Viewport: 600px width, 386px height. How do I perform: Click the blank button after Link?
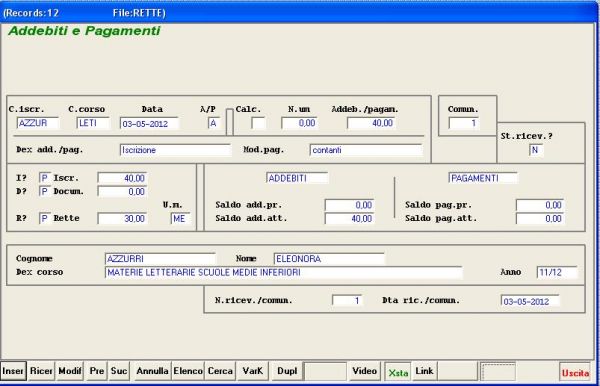(x=458, y=371)
